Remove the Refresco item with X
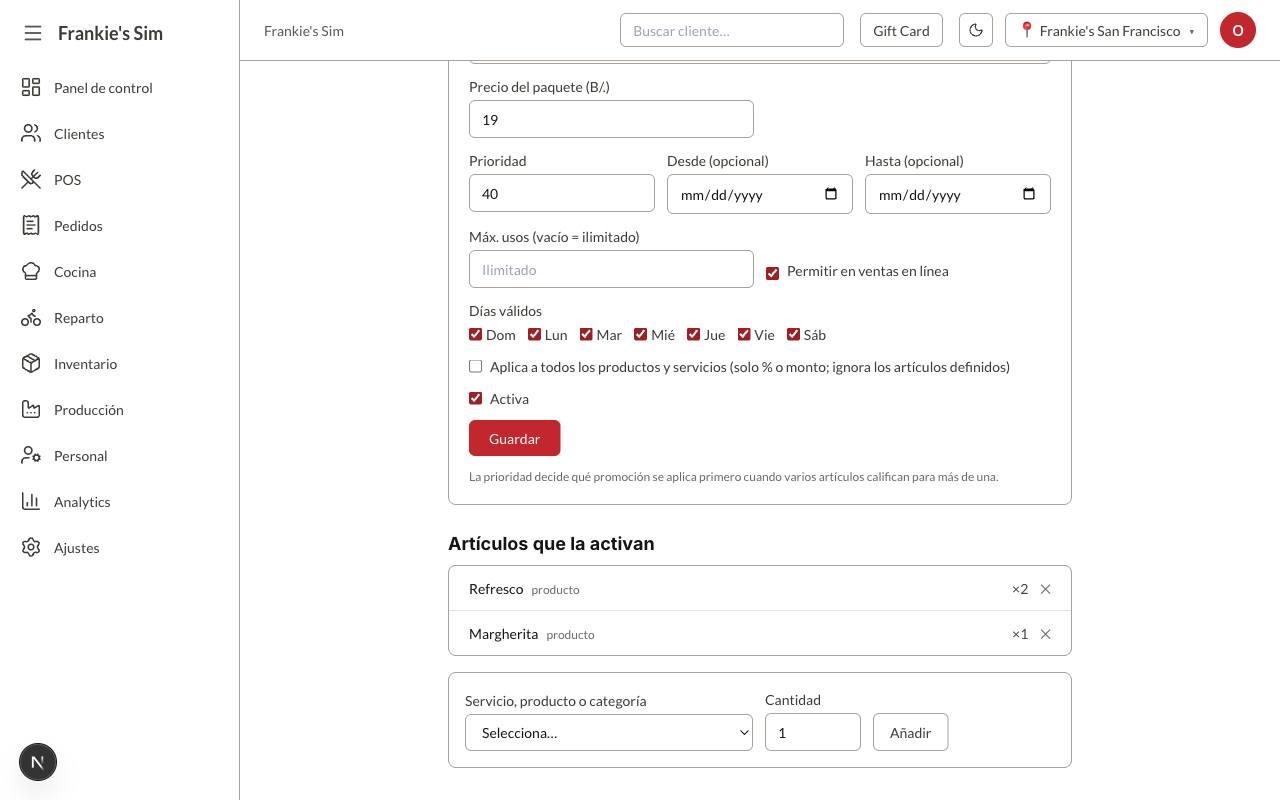 1046,589
